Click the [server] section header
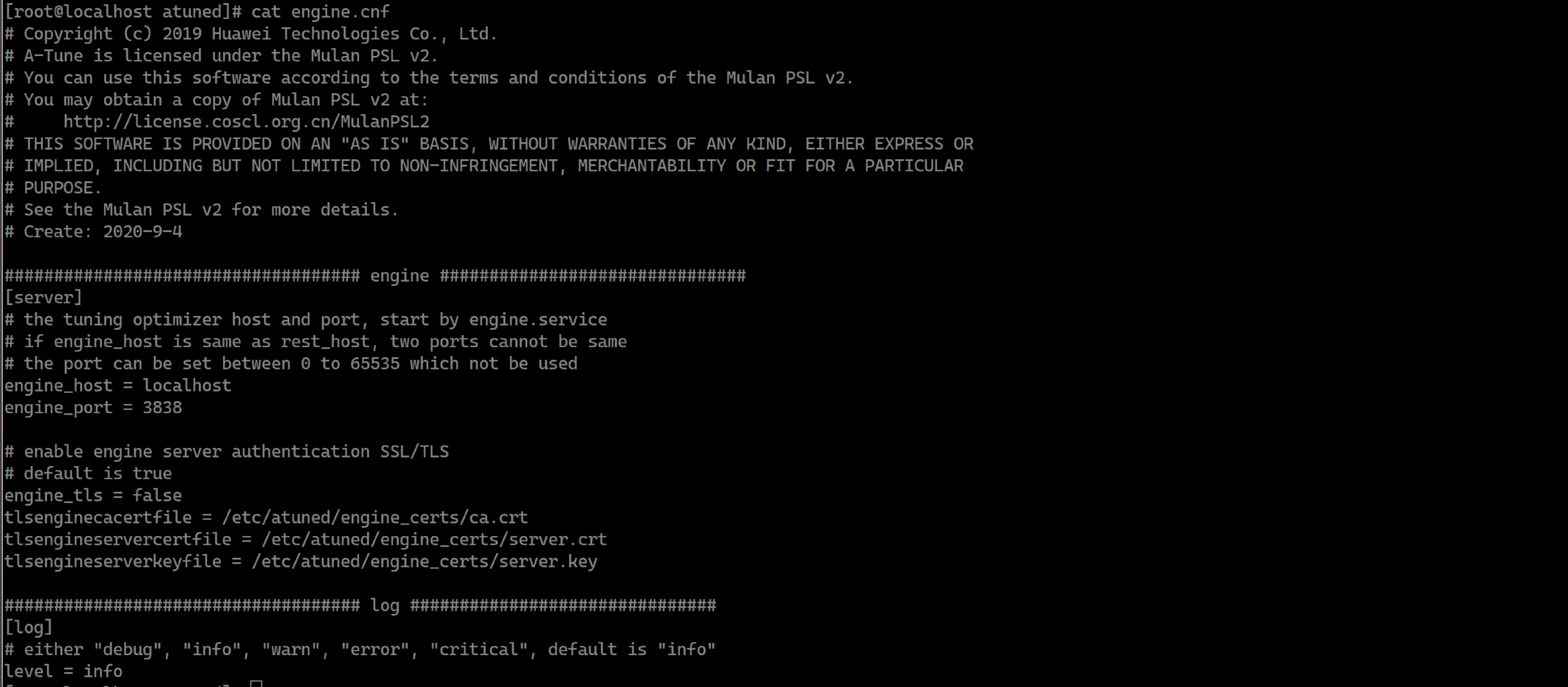This screenshot has height=687, width=1568. point(43,298)
